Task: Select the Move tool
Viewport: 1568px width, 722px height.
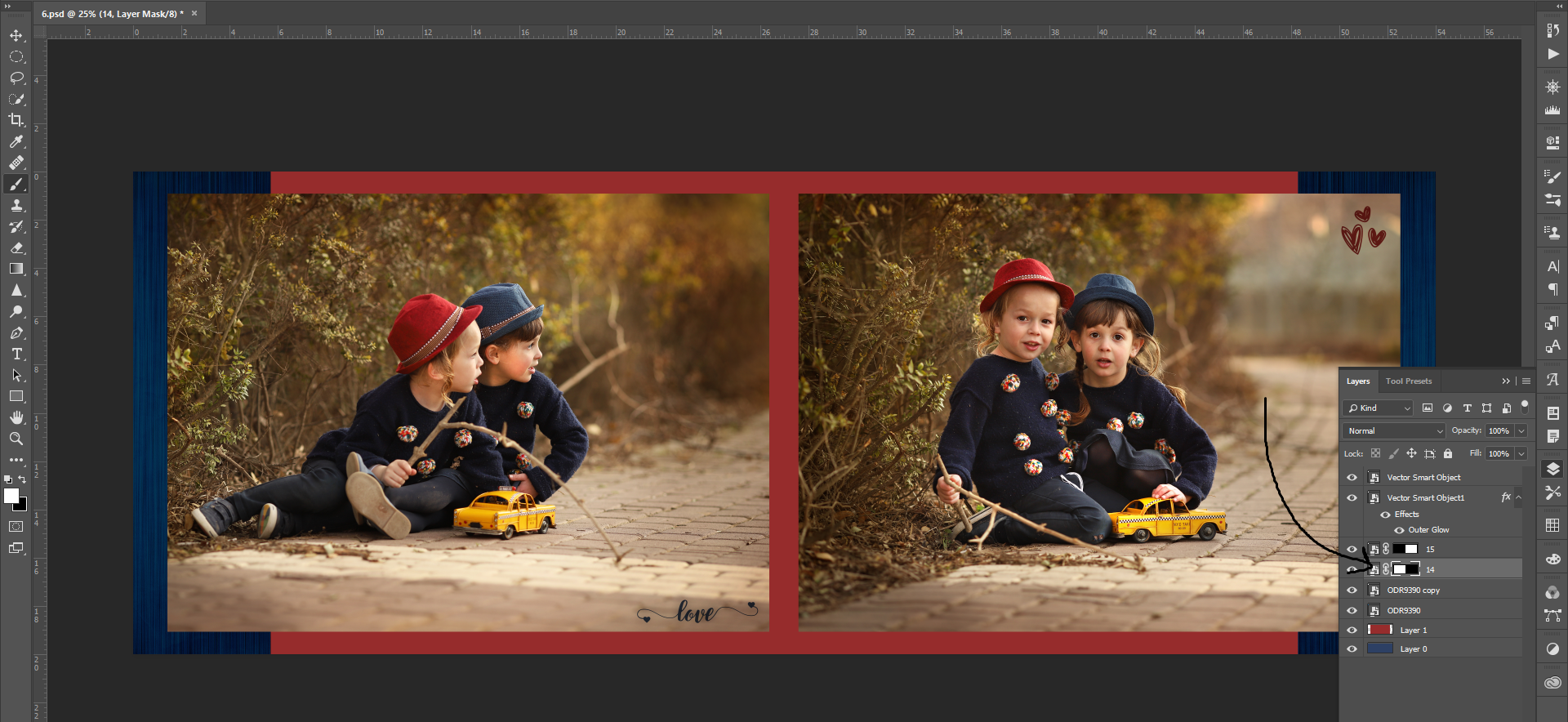Action: pyautogui.click(x=16, y=36)
